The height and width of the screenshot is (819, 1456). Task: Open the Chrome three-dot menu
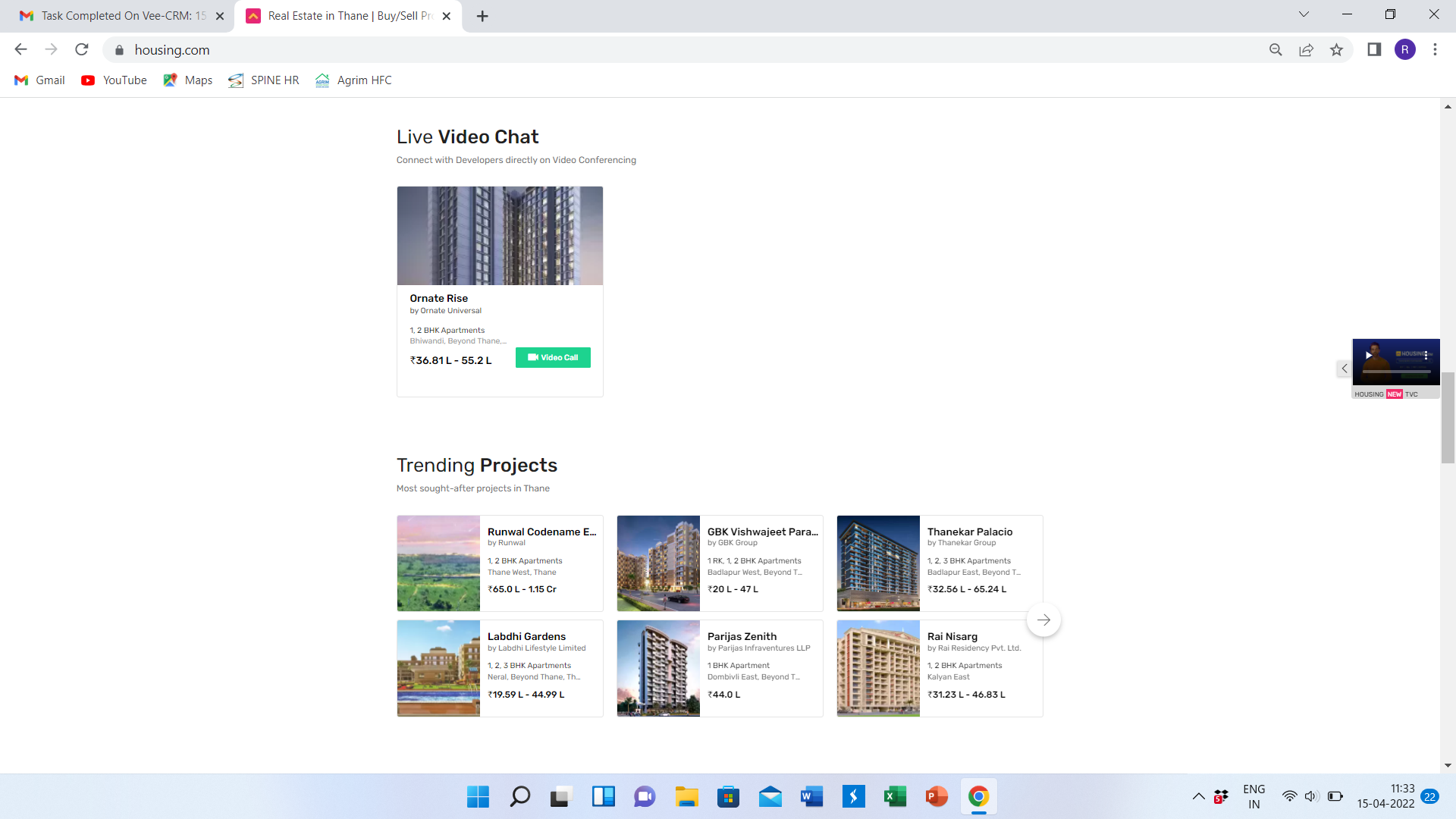(1435, 49)
